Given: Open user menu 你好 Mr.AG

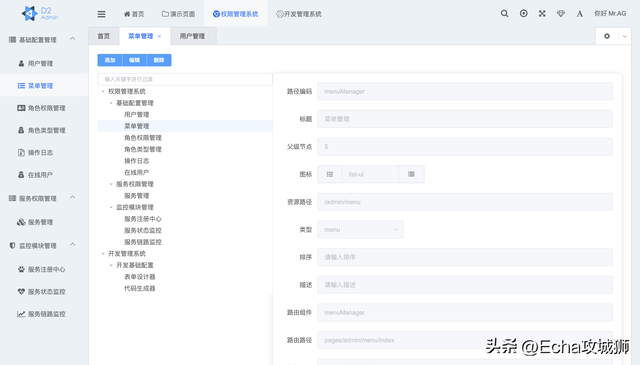Looking at the screenshot, I should (x=610, y=13).
